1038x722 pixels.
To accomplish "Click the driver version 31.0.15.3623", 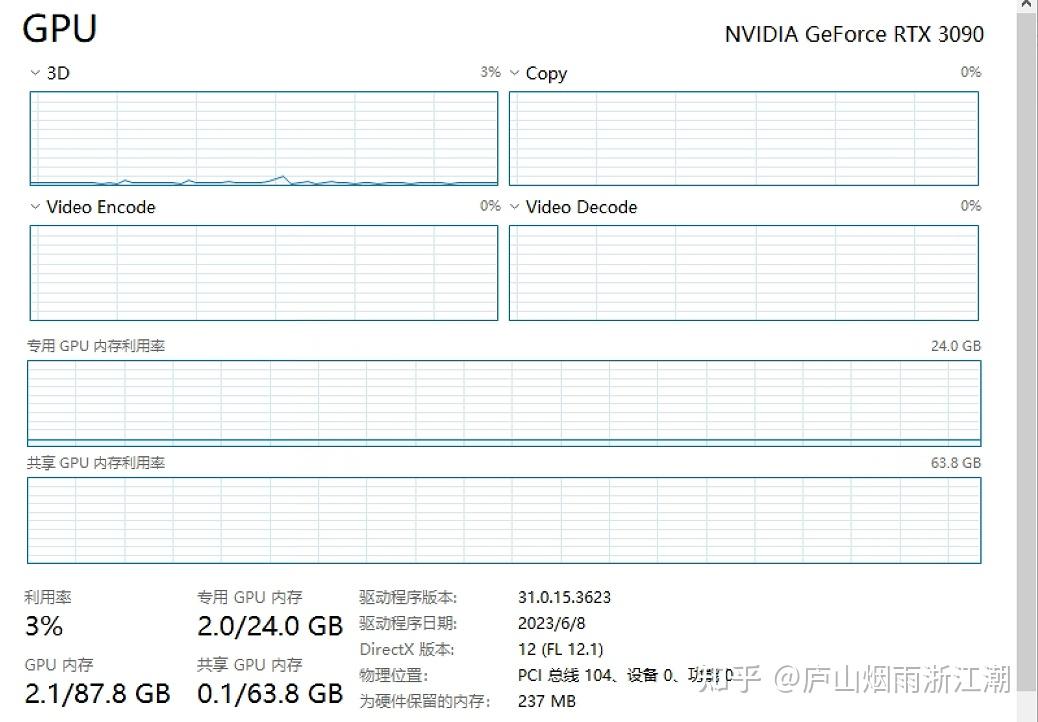I will pyautogui.click(x=564, y=598).
